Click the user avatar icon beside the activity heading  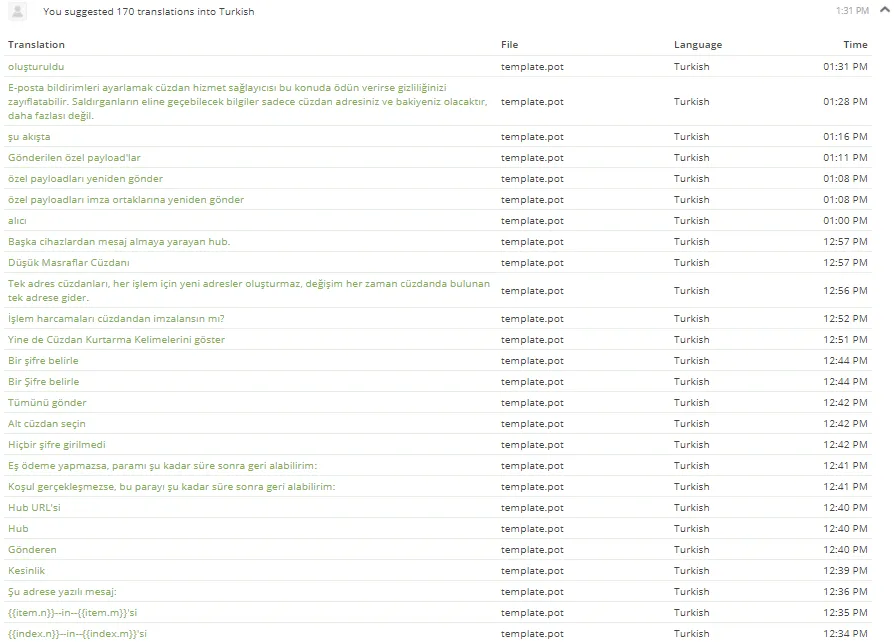click(x=18, y=11)
